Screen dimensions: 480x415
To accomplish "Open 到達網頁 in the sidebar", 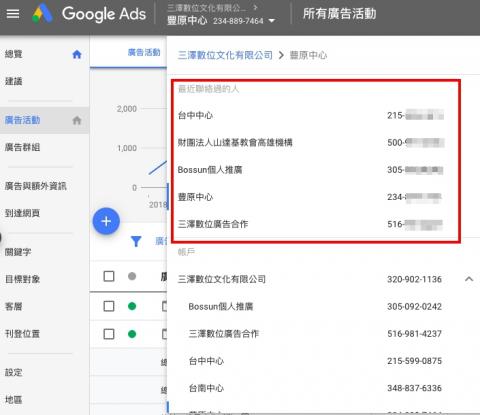I will 22,213.
